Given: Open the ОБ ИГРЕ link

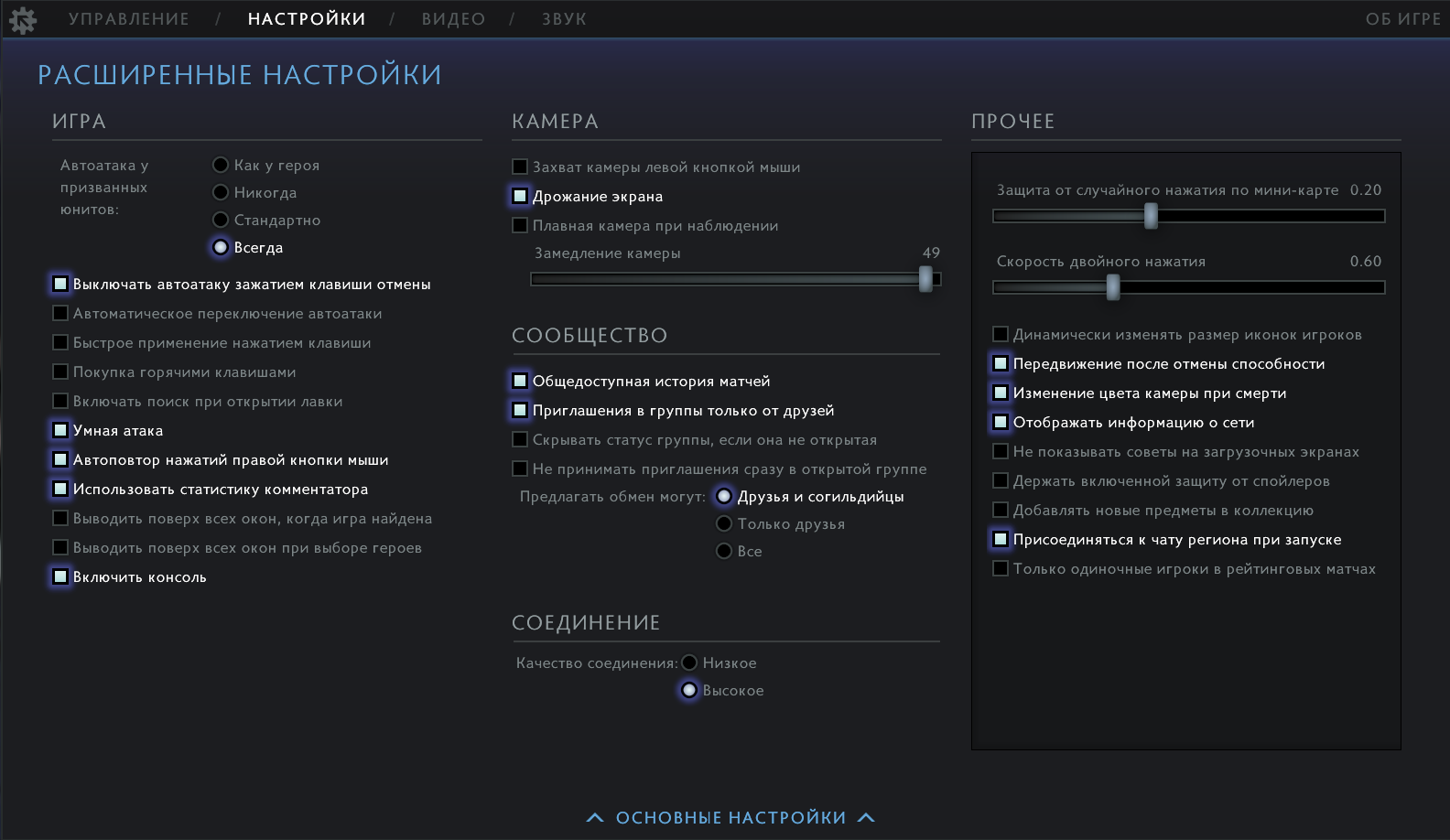Looking at the screenshot, I should [x=1402, y=19].
